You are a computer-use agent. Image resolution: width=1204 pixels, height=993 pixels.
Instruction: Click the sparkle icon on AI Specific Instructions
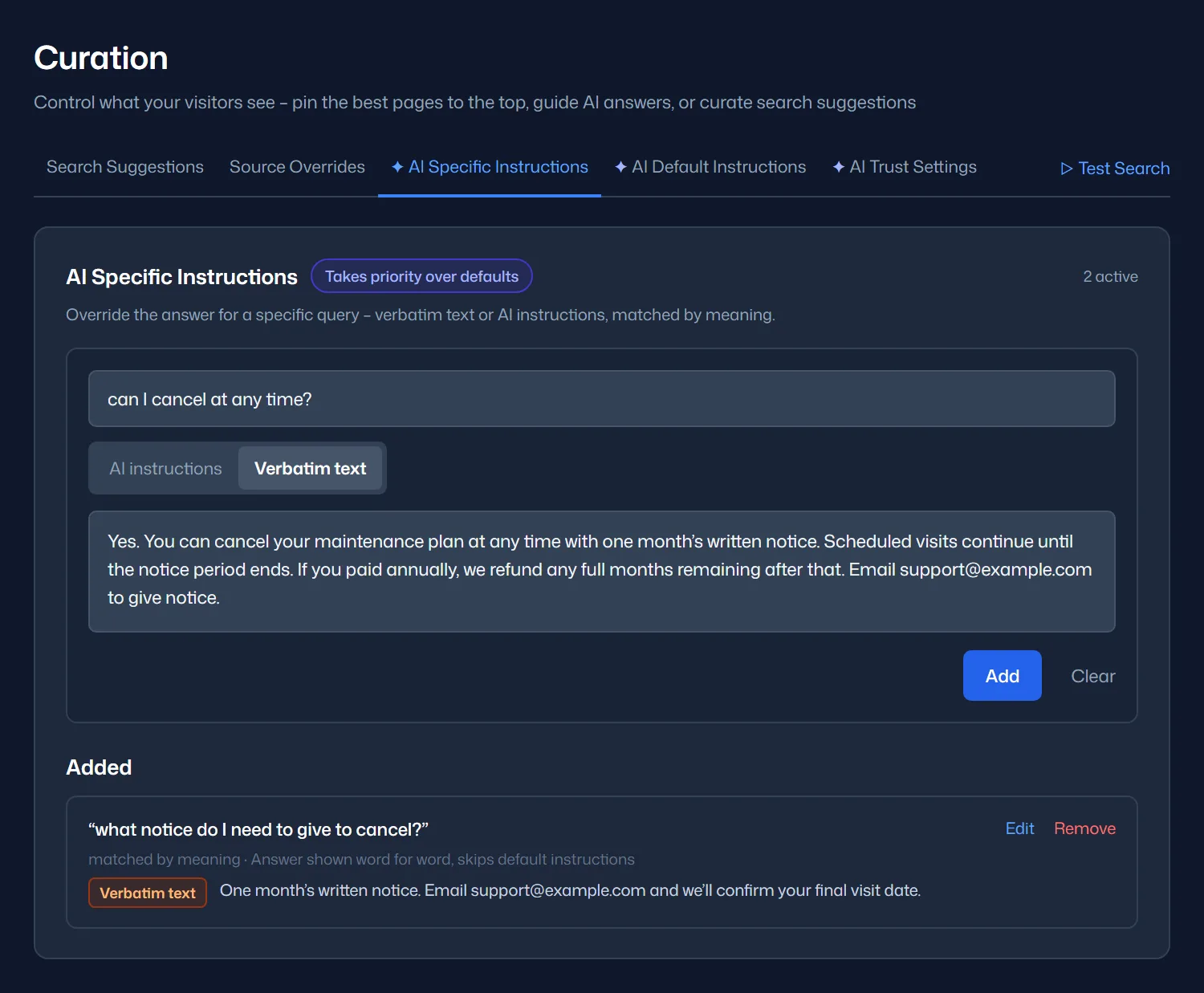tap(397, 167)
